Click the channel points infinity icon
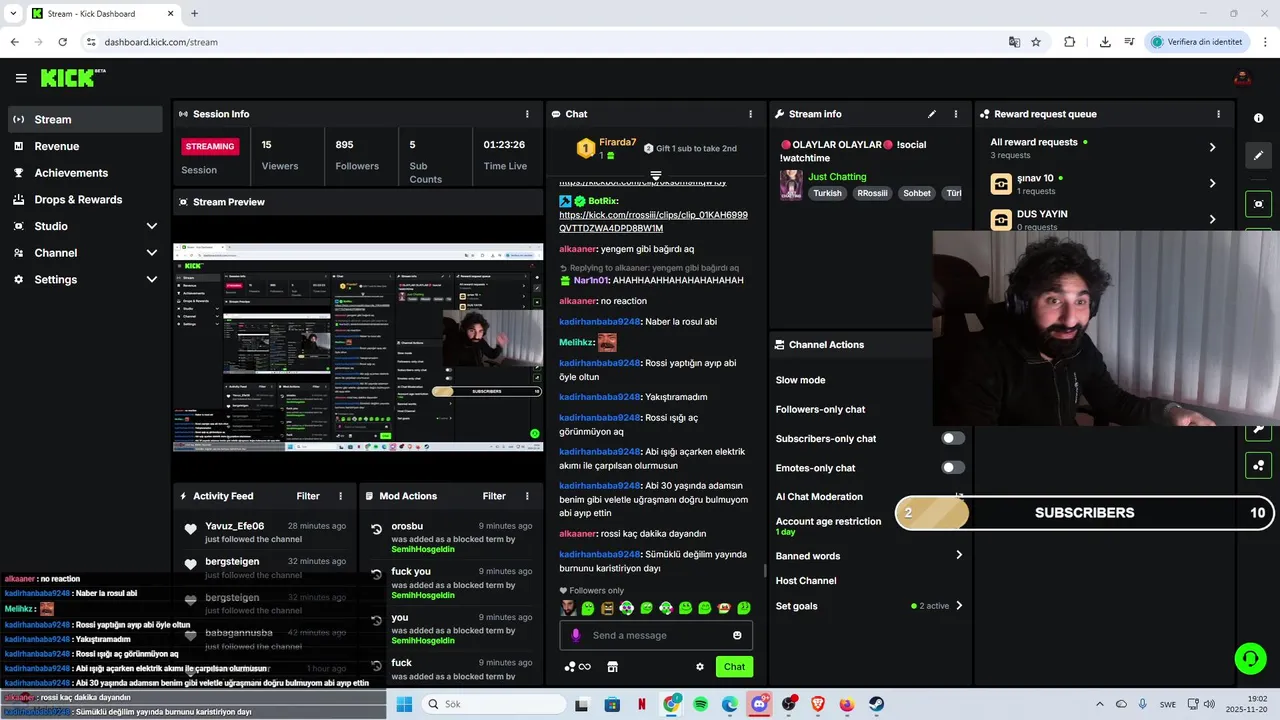The height and width of the screenshot is (720, 1280). coord(578,667)
